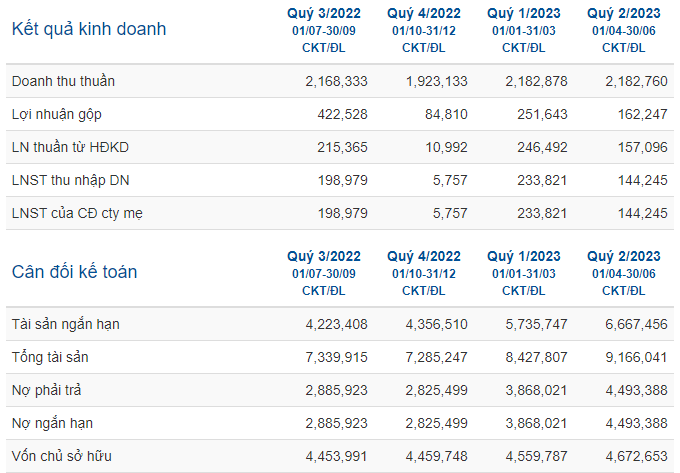Select Quý 3/2022 header in Kết quả kinh doanh
This screenshot has width=680, height=473.
324,13
